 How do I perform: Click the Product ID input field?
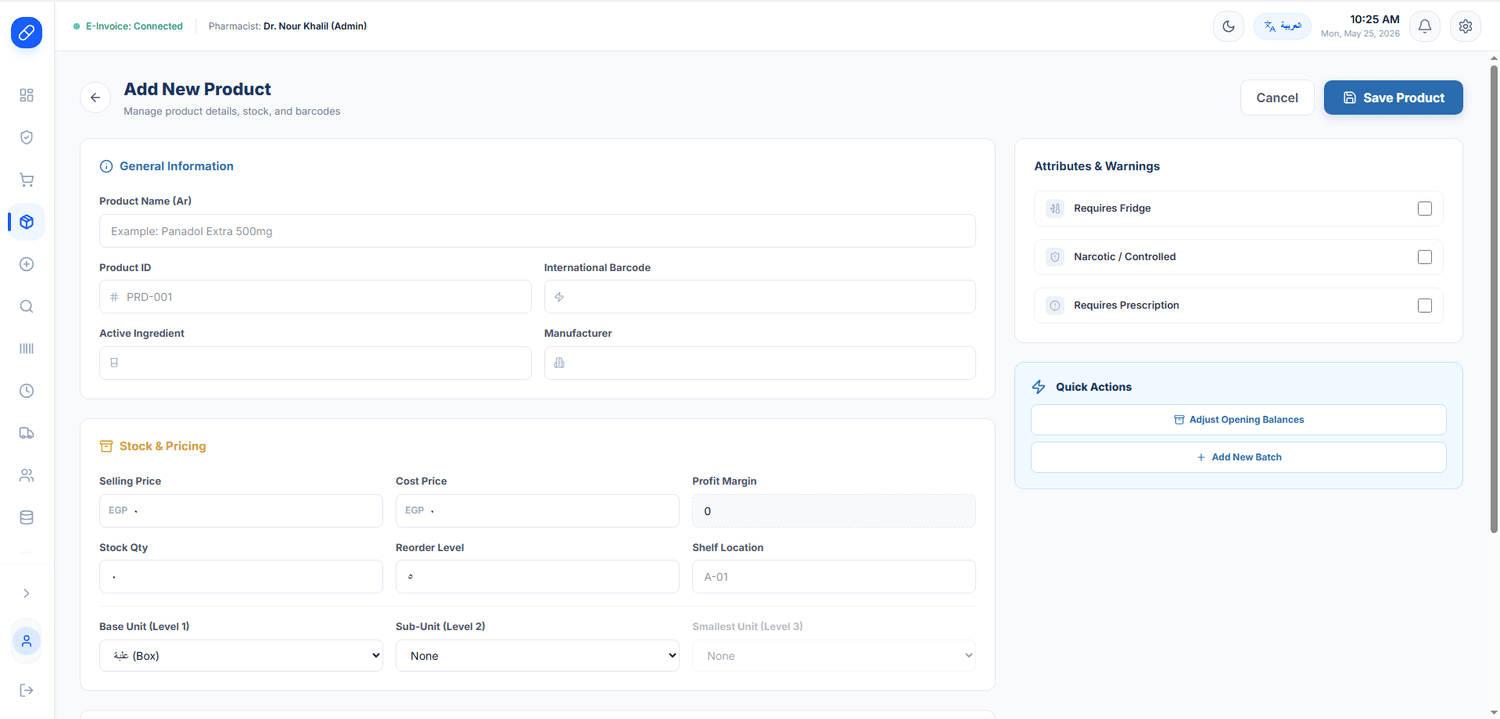315,297
